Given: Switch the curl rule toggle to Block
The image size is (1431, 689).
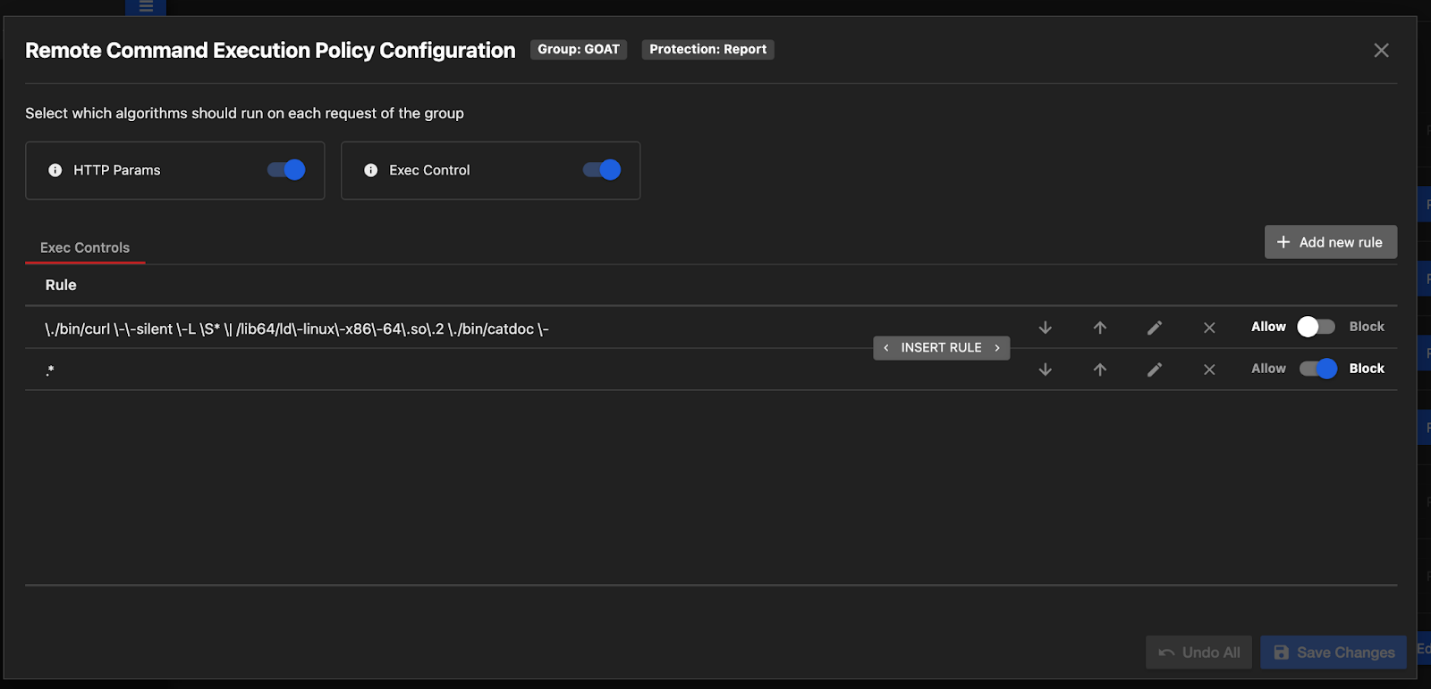Looking at the screenshot, I should pyautogui.click(x=1316, y=327).
